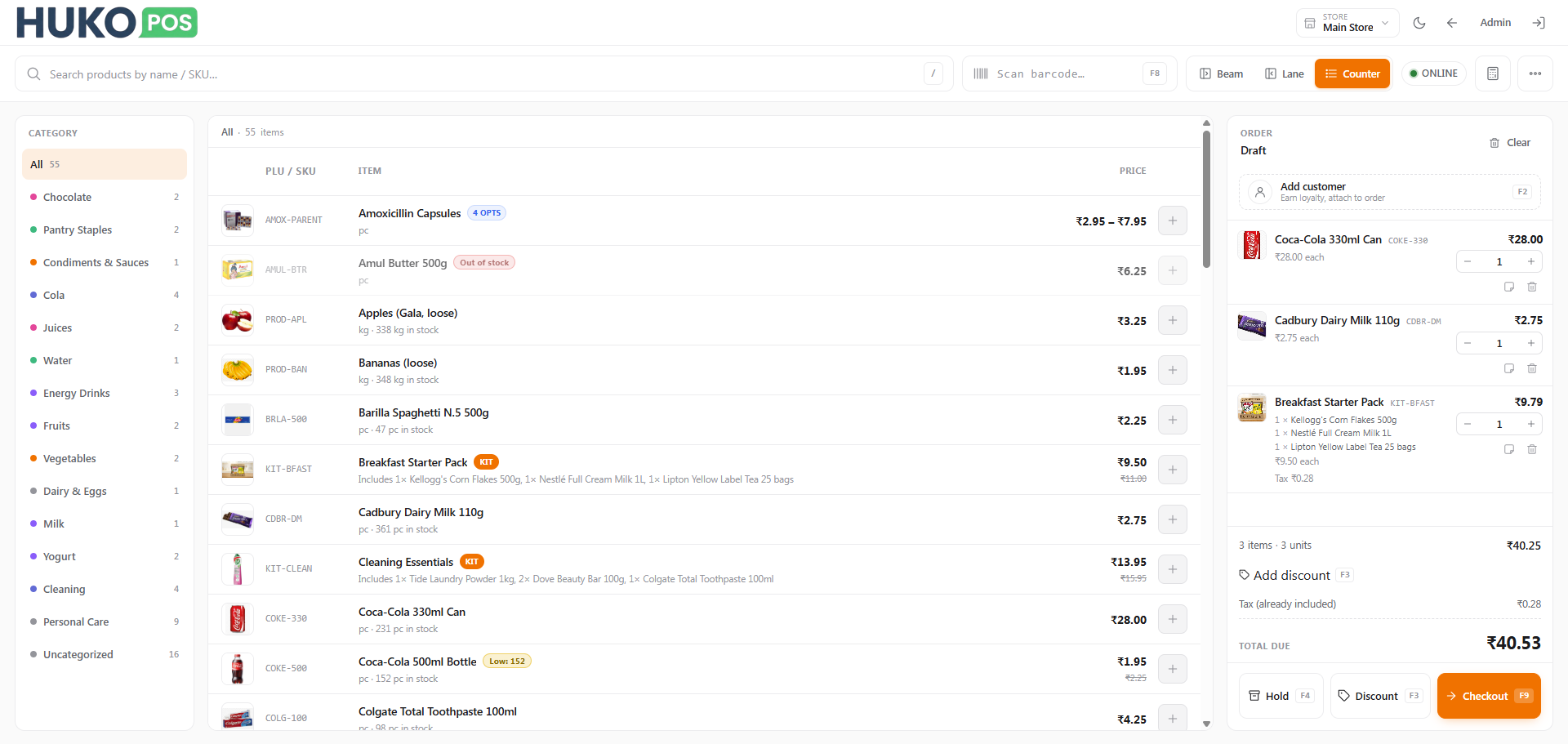
Task: Click the logout icon next to Admin
Action: 1539,23
